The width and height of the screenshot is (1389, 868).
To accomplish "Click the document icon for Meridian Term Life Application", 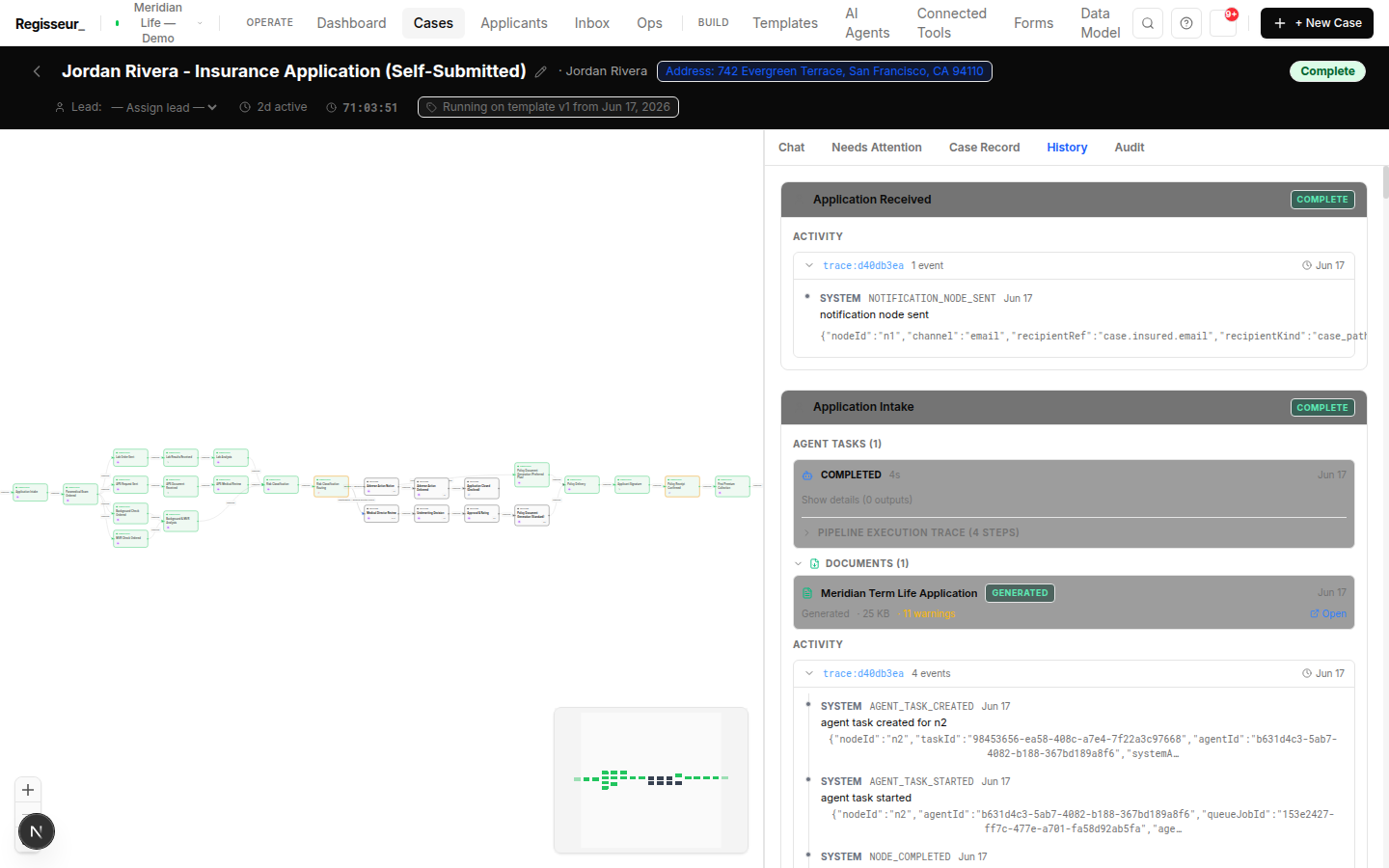I will (x=807, y=593).
